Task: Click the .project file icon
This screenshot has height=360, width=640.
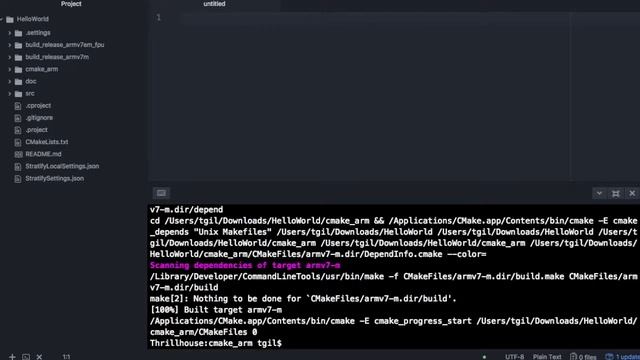Action: tap(18, 131)
